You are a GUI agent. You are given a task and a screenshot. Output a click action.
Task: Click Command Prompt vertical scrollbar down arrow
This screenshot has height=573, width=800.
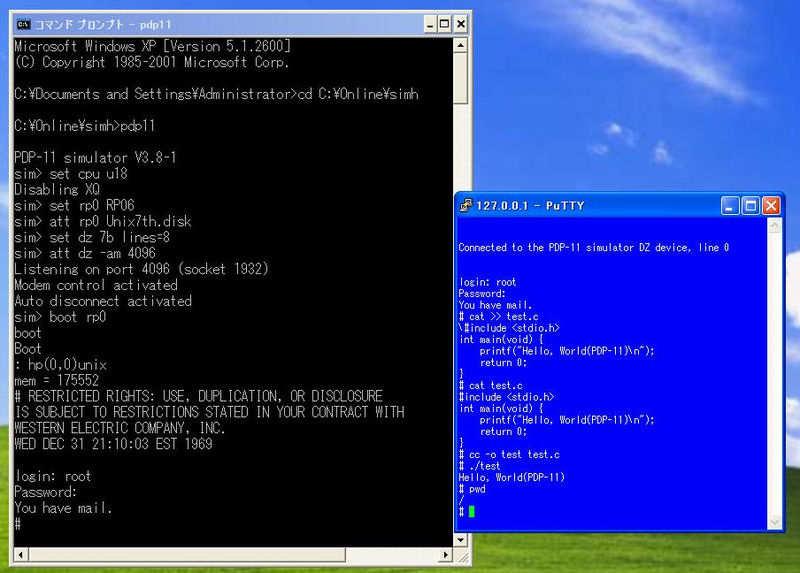[x=461, y=540]
